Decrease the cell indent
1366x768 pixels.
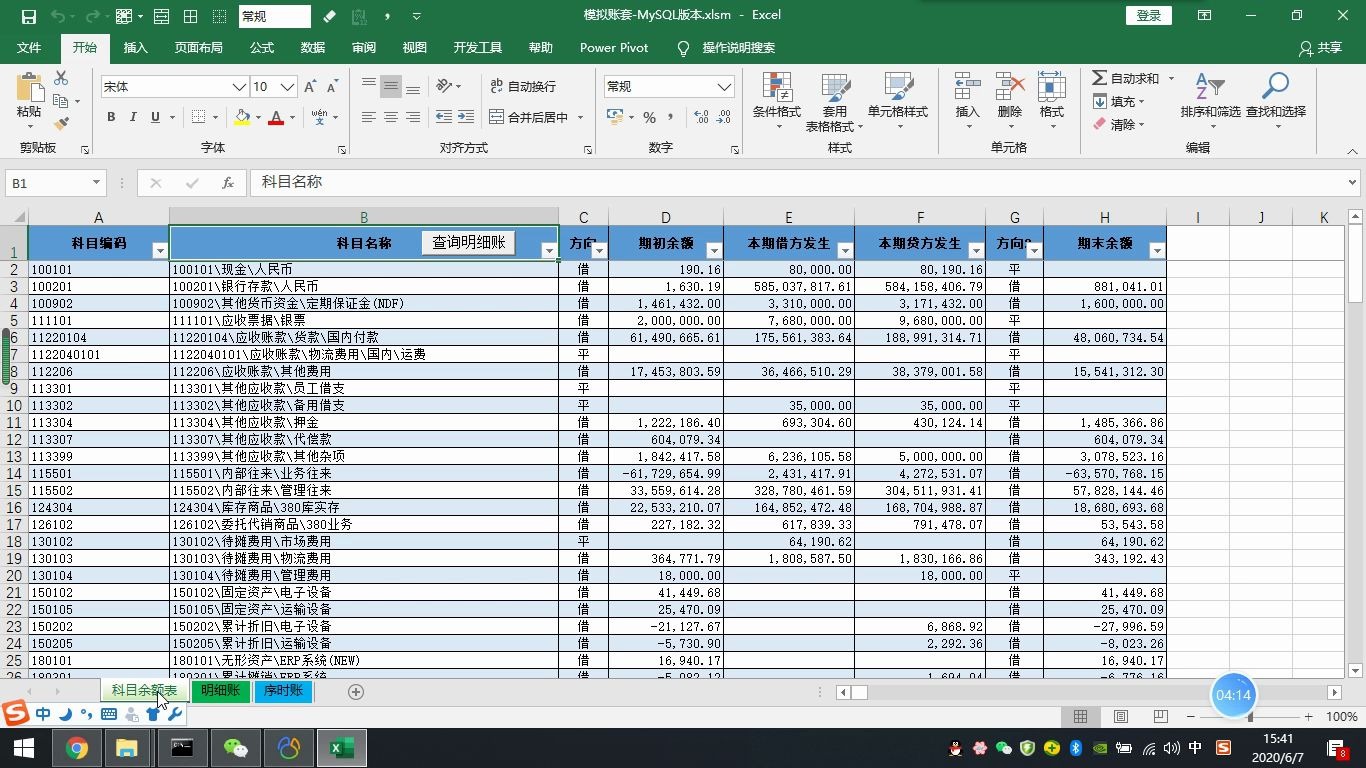pyautogui.click(x=444, y=118)
